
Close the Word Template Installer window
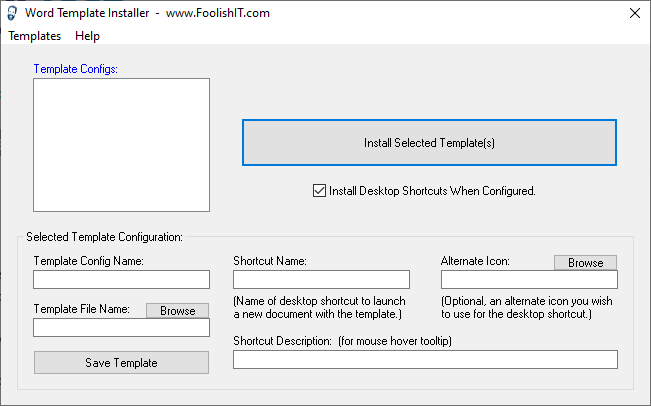[634, 13]
